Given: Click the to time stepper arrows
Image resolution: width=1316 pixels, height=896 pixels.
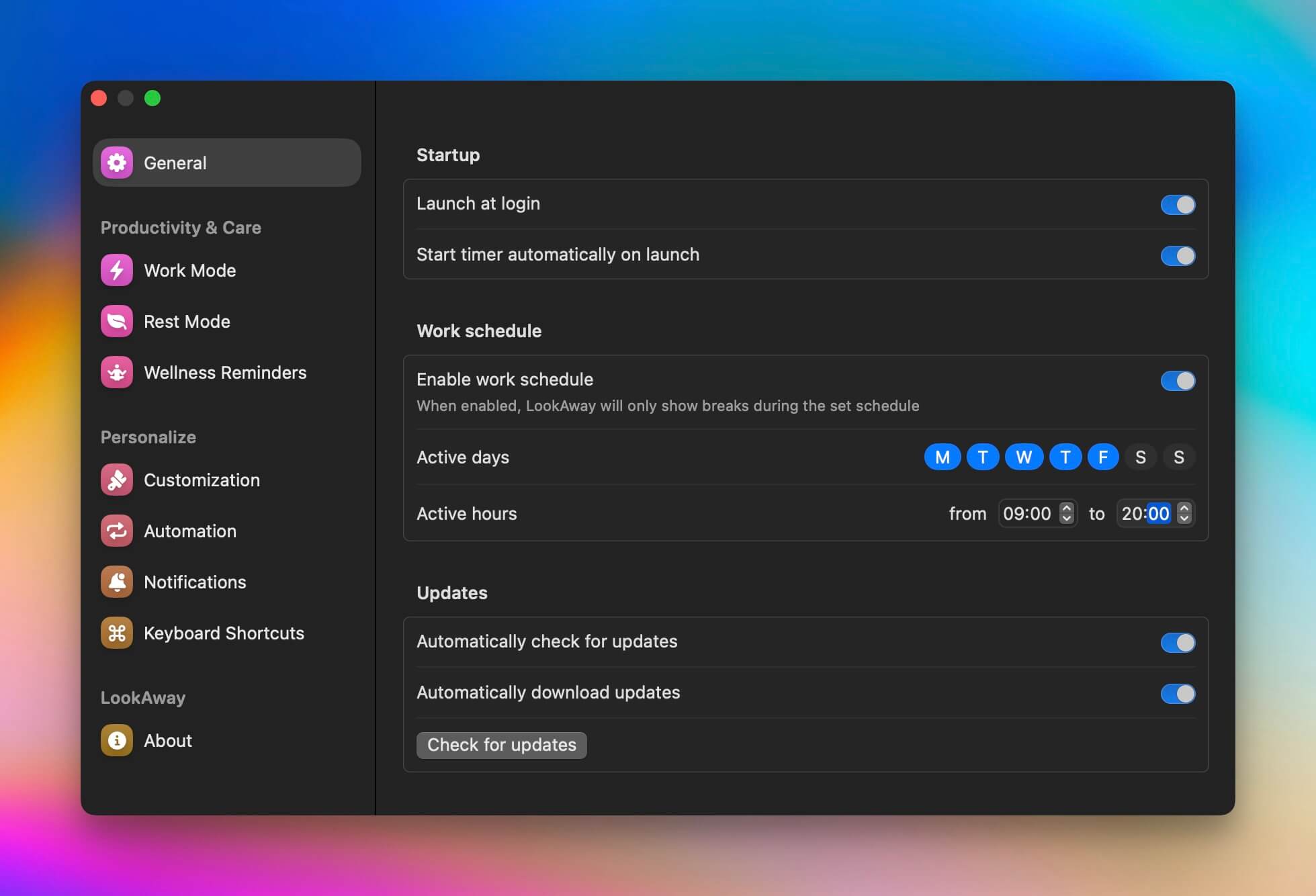Looking at the screenshot, I should tap(1184, 513).
